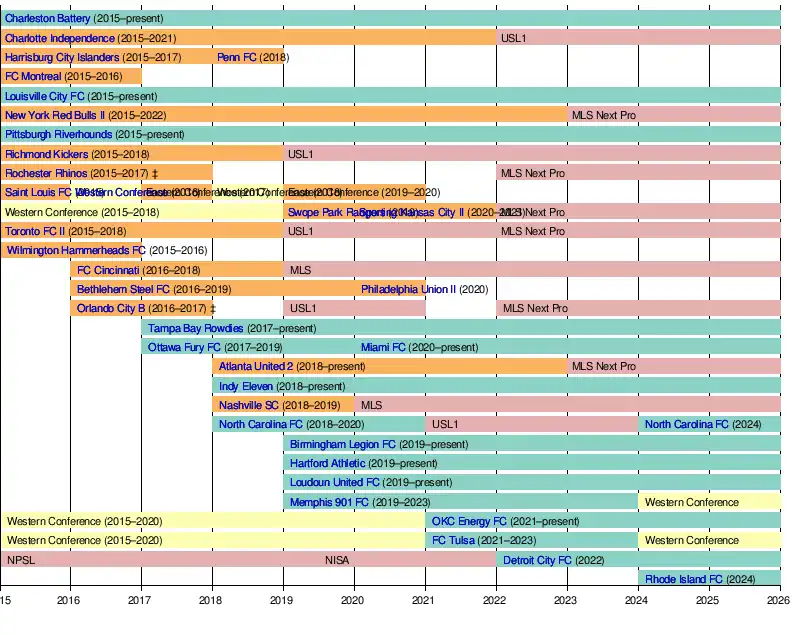This screenshot has height=635, width=800.
Task: Open the Hartford Athletic link
Action: click(327, 463)
